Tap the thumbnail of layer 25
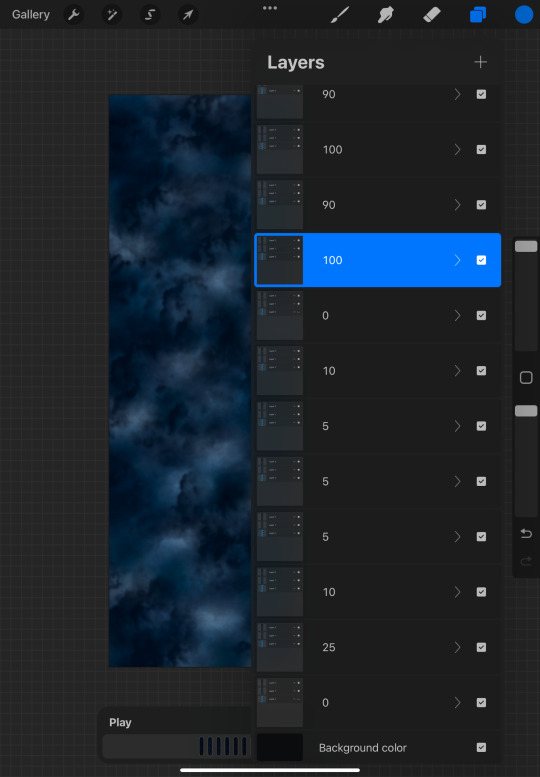Image resolution: width=540 pixels, height=777 pixels. tap(280, 647)
